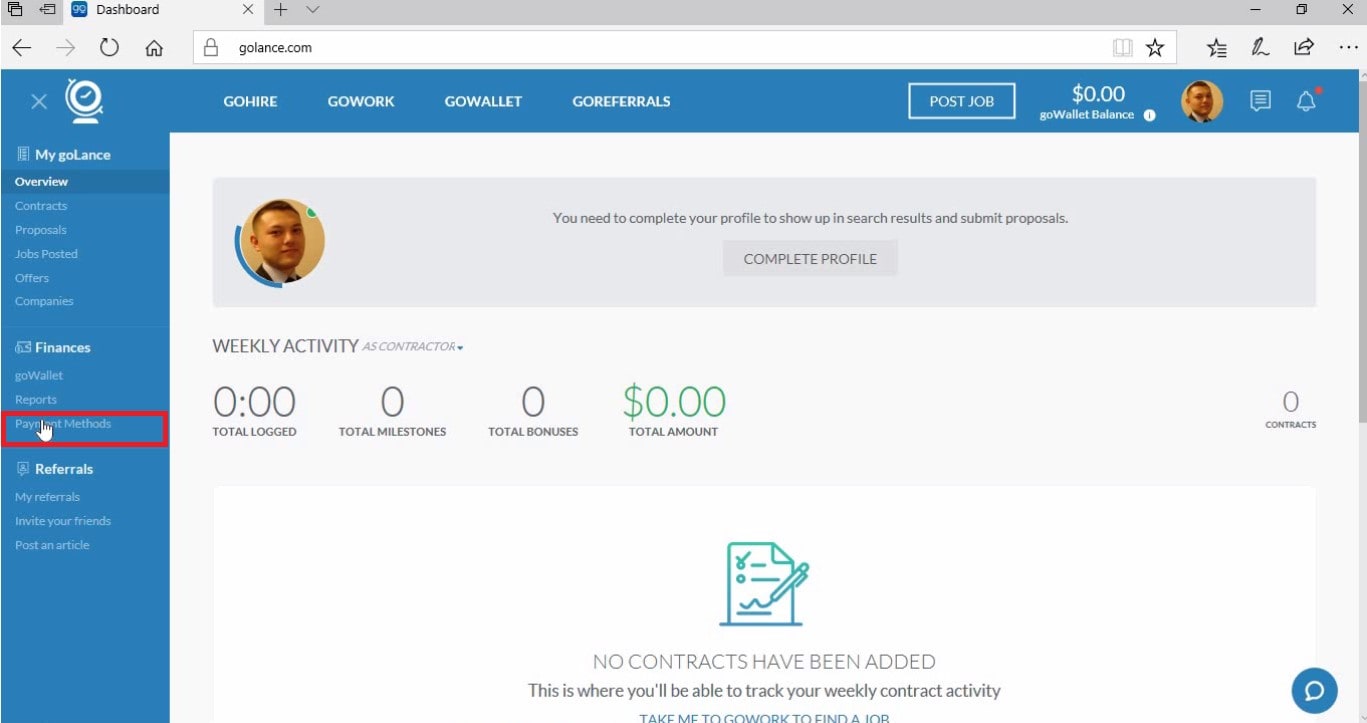Click TAKE ME TO GOWORK link

point(764,717)
